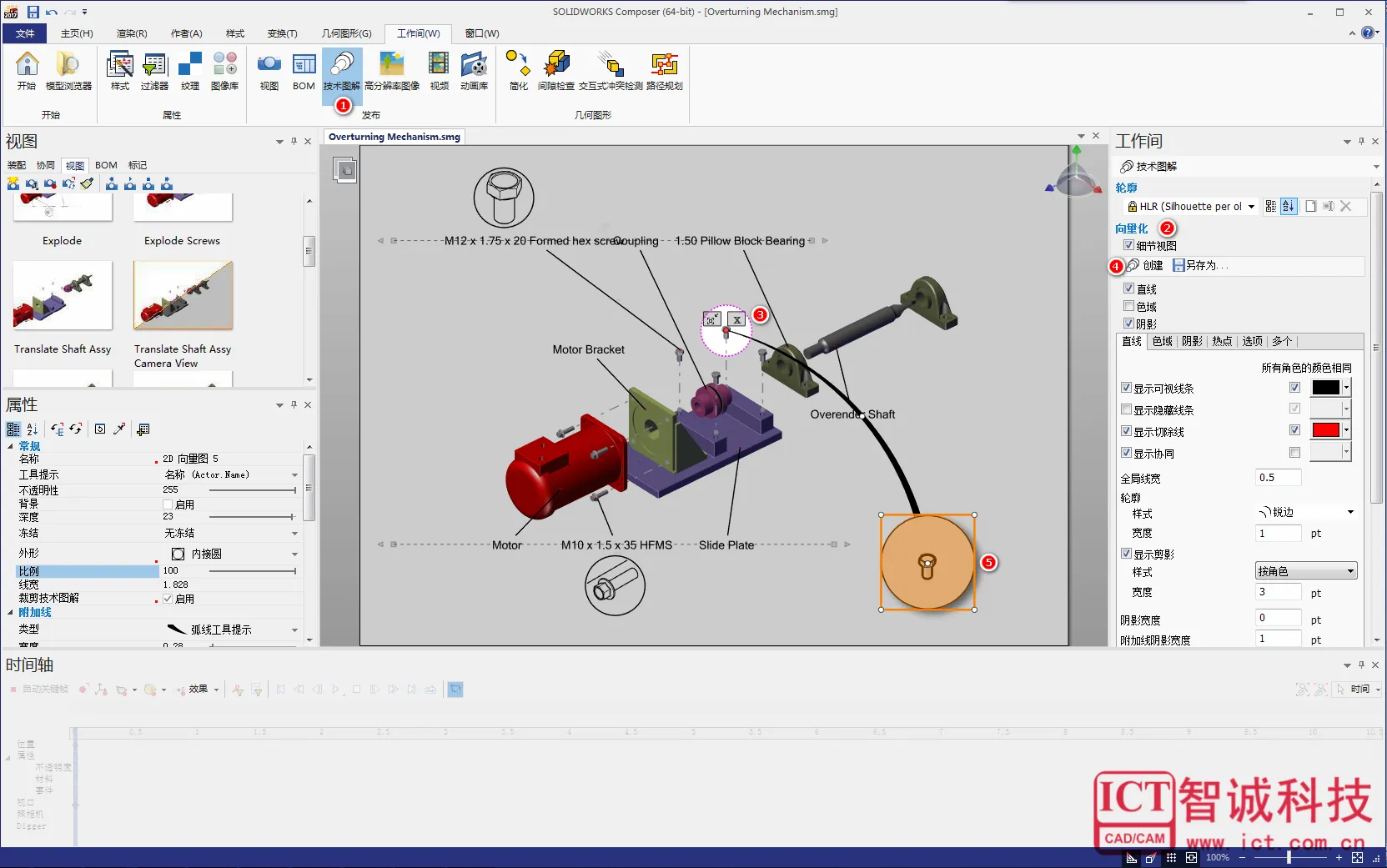Open the 模型浏览器 model browser
Viewport: 1387px width, 868px height.
click(x=68, y=70)
